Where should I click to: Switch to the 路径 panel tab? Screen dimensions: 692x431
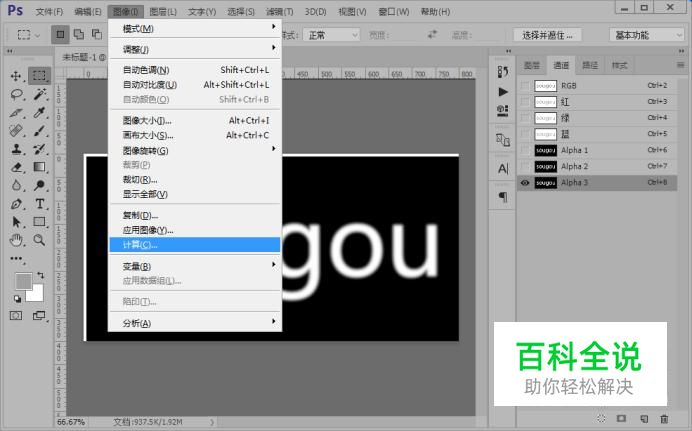[590, 65]
